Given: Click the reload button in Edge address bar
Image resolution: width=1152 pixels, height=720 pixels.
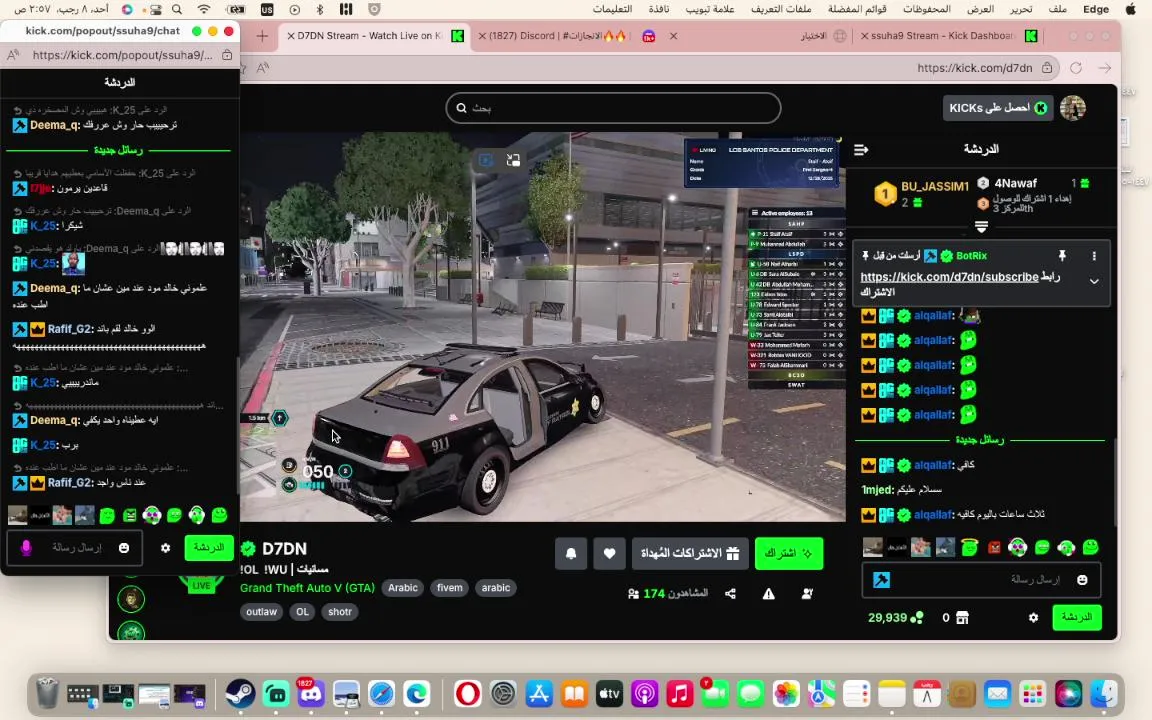Looking at the screenshot, I should click(1076, 68).
